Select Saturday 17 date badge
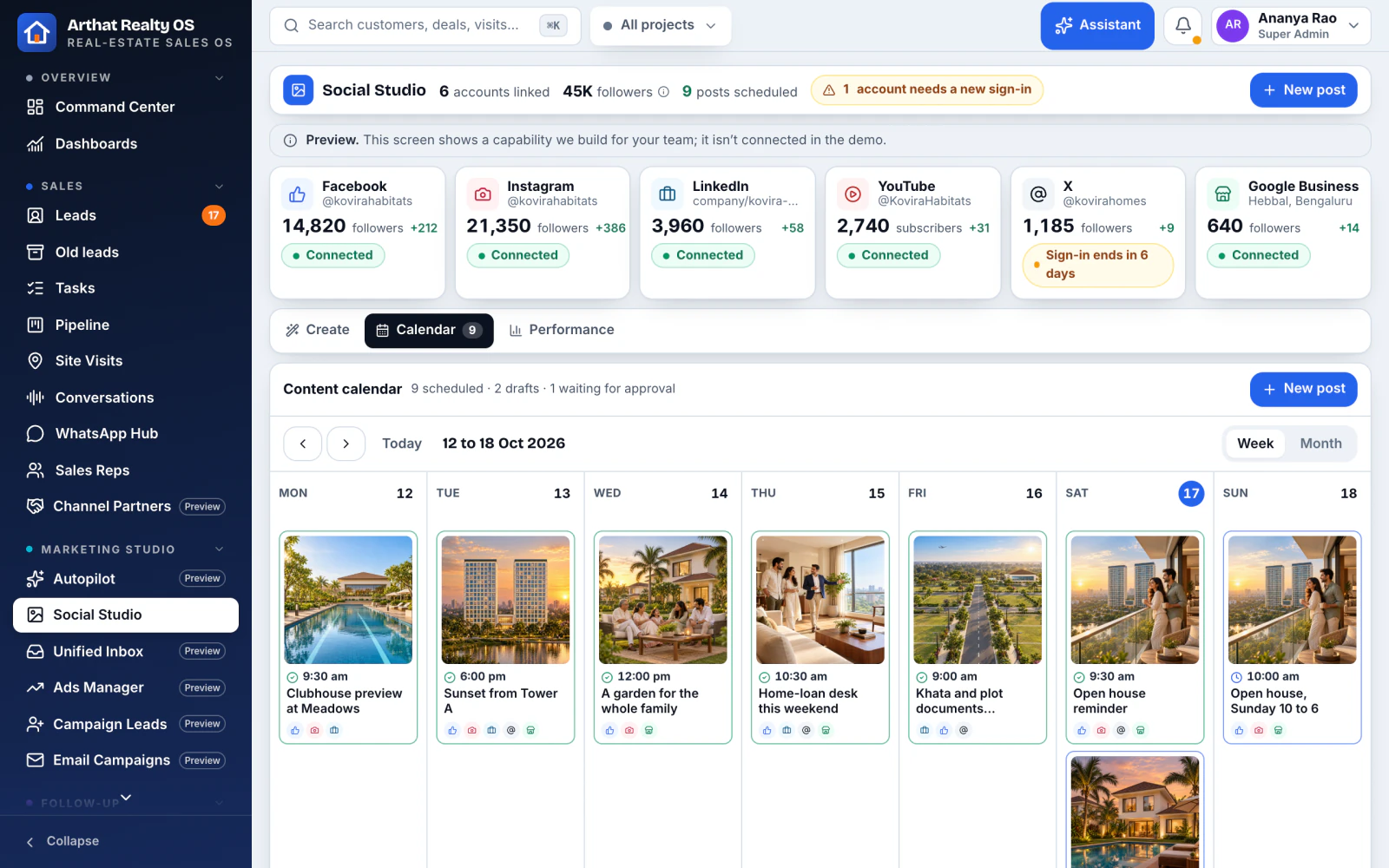Image resolution: width=1389 pixels, height=868 pixels. coord(1191,493)
